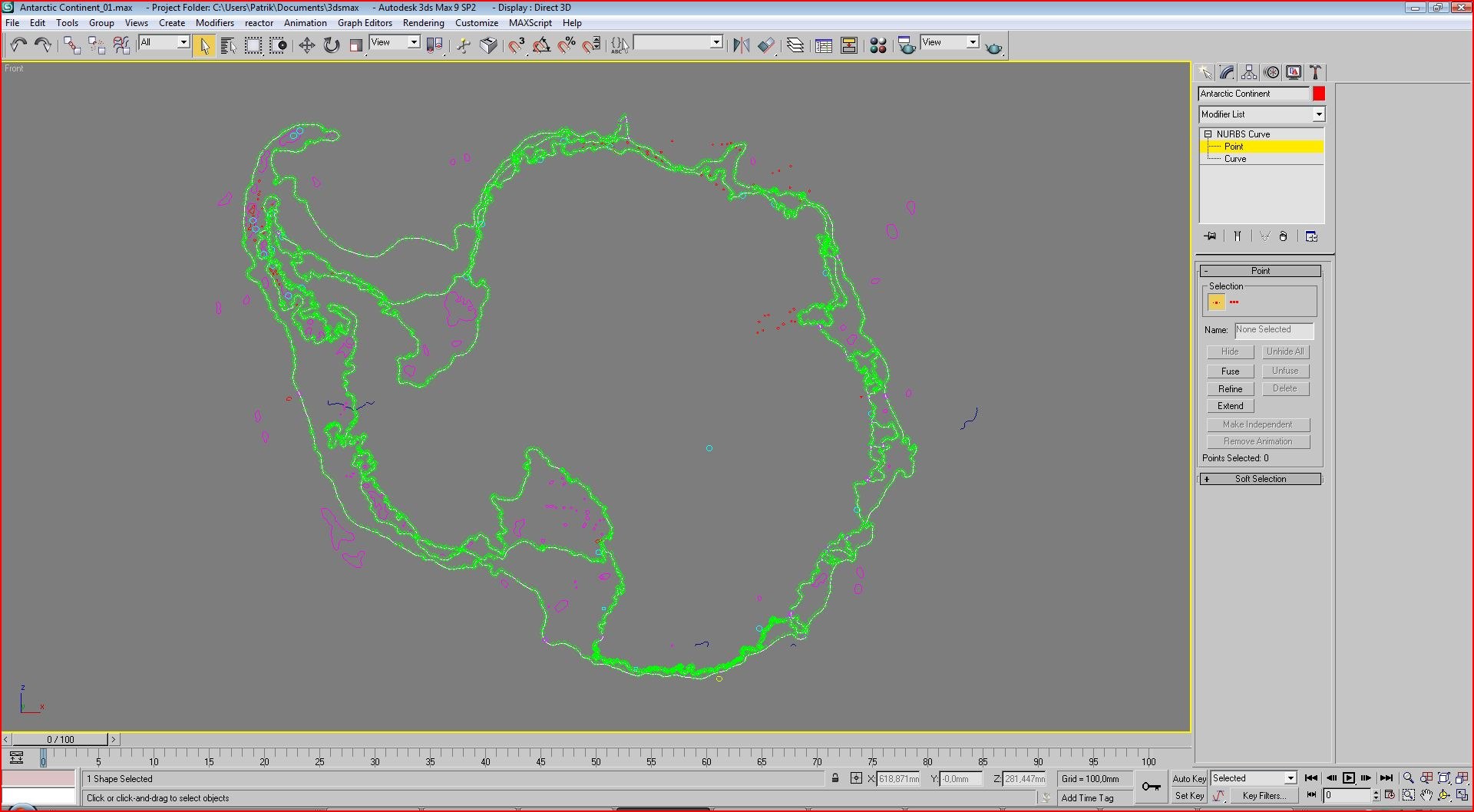Click the Extend button

click(1231, 406)
